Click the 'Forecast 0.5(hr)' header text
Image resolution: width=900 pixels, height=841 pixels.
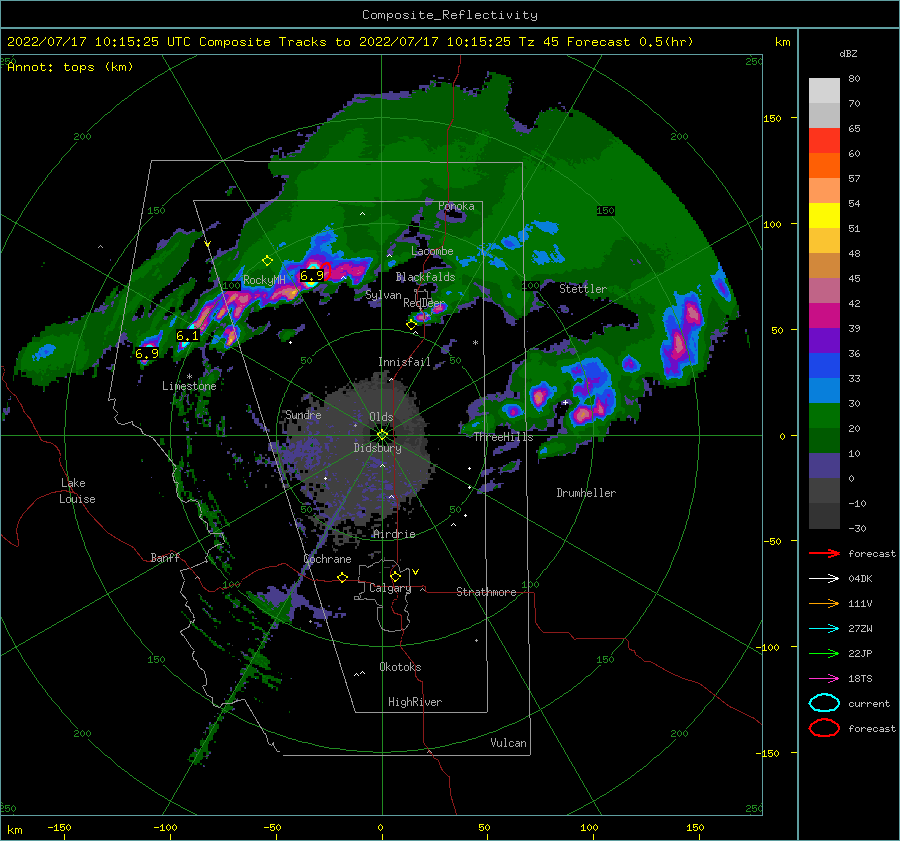(630, 42)
